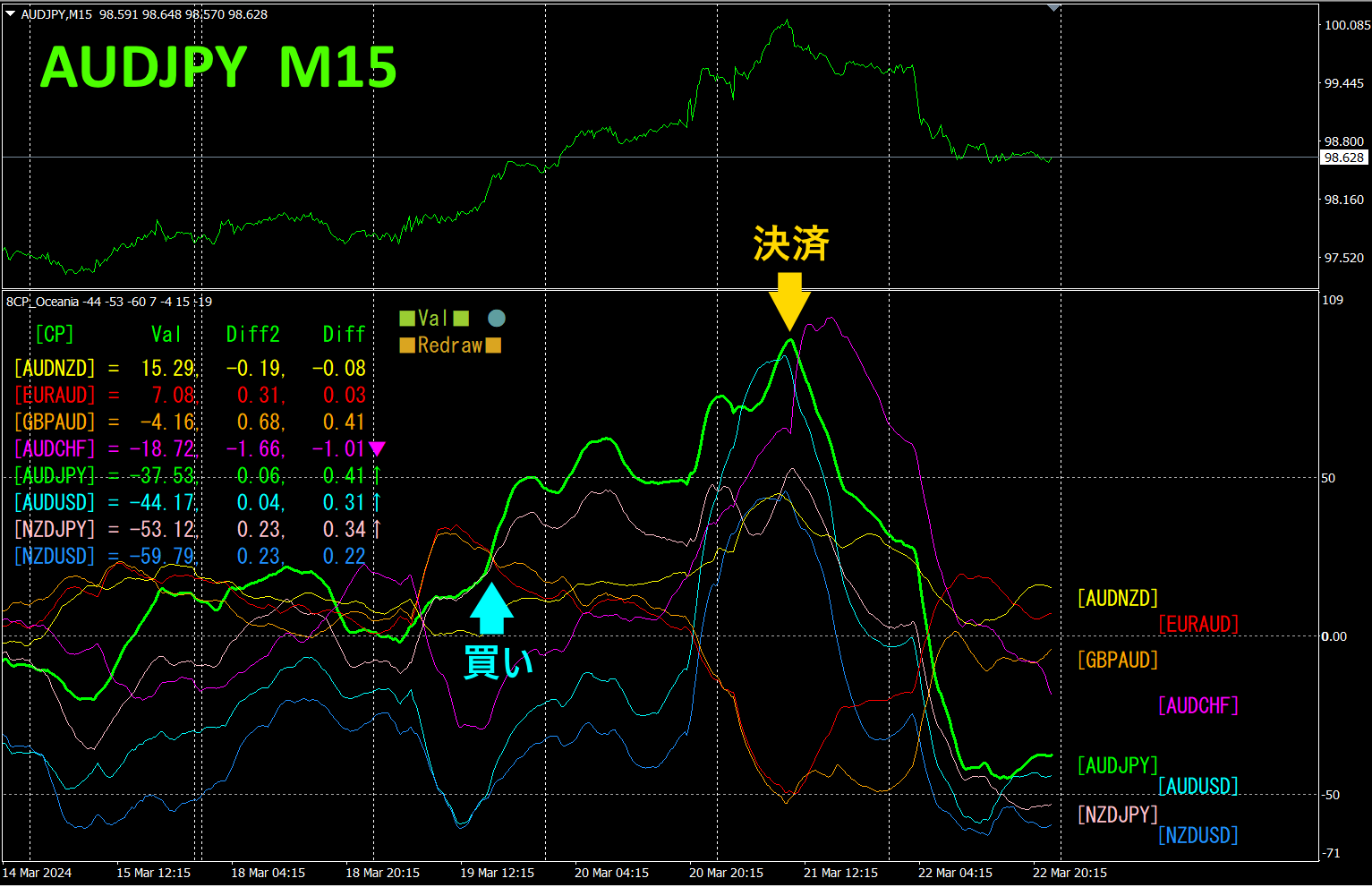Select AUDNZD Diff2 value -0.19
This screenshot has width=1372, height=887.
coord(254,368)
